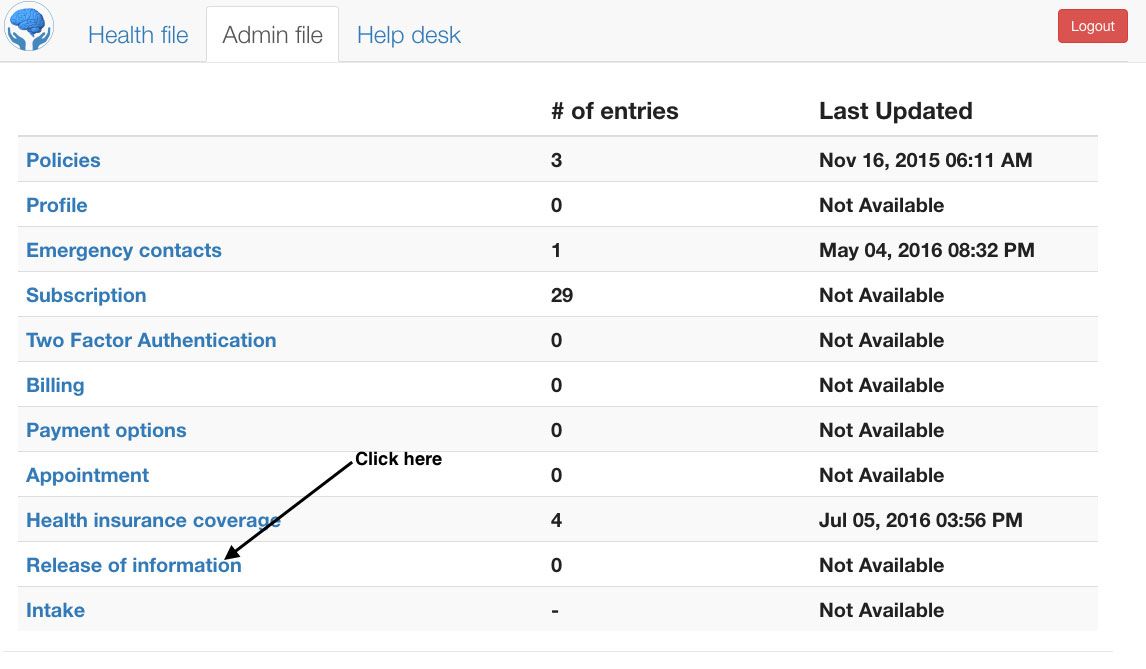Open the Appointment link
The width and height of the screenshot is (1146, 669).
88,475
